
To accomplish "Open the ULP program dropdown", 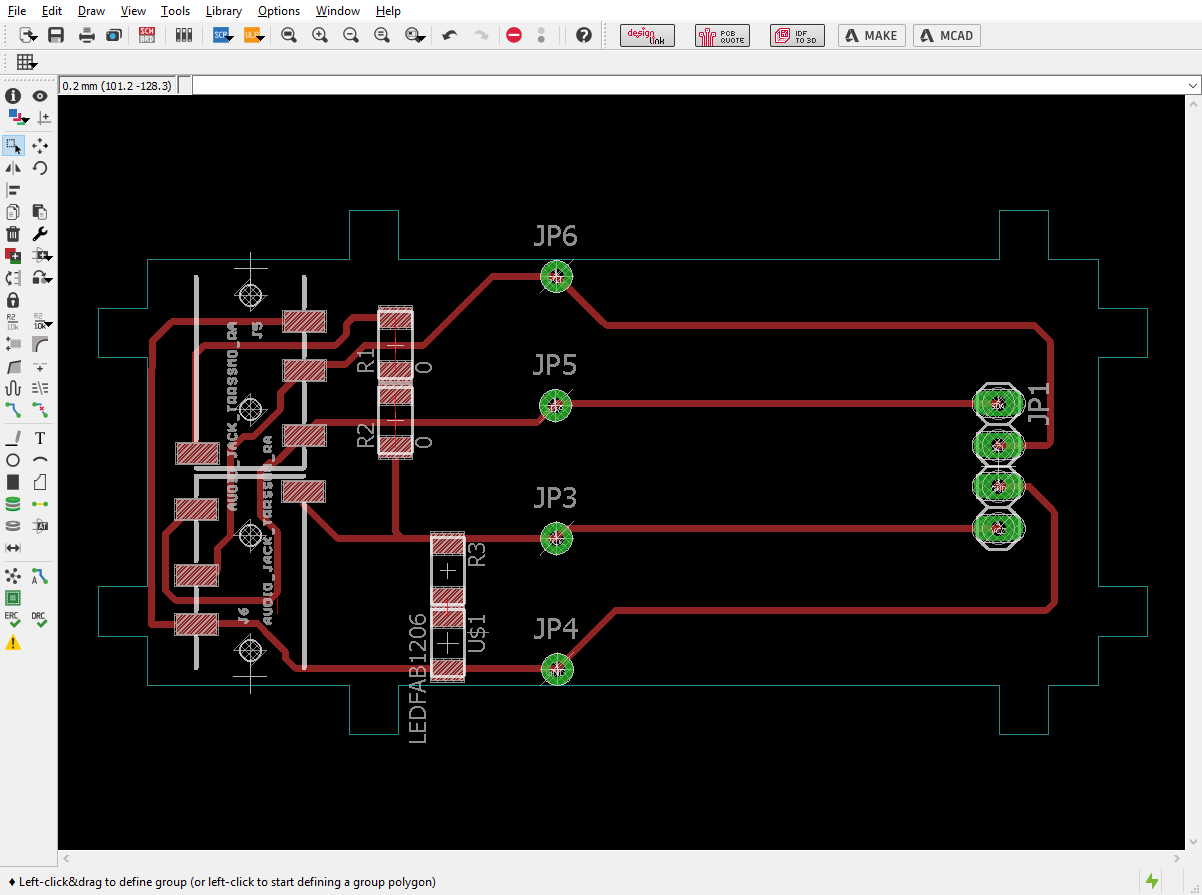I will (254, 35).
